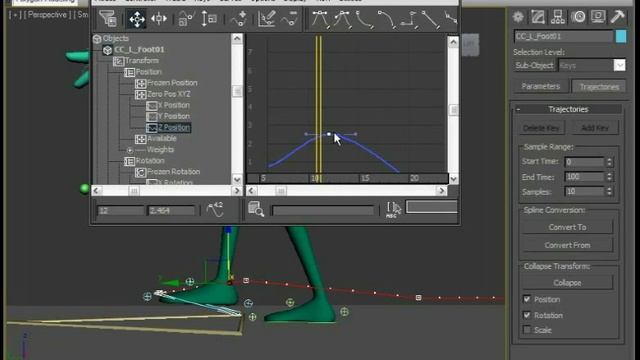This screenshot has height=360, width=640.
Task: Click the Convert From button
Action: pos(567,245)
